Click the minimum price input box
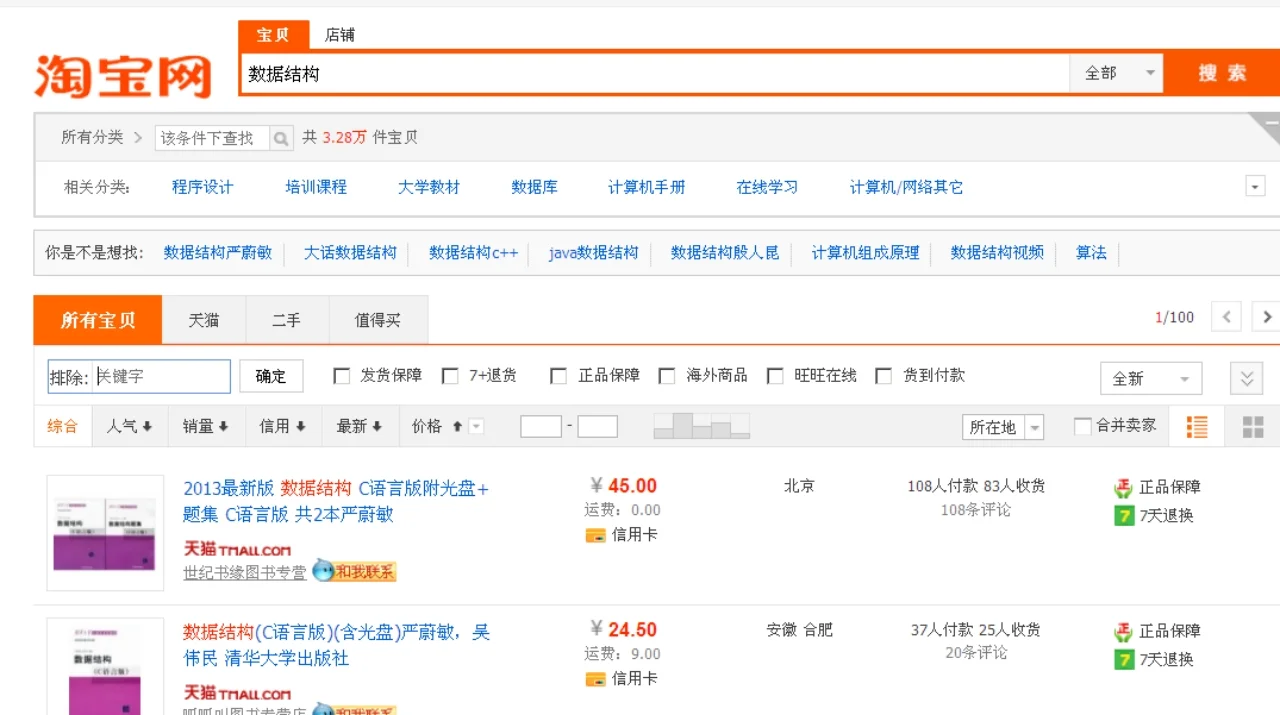 (x=541, y=427)
